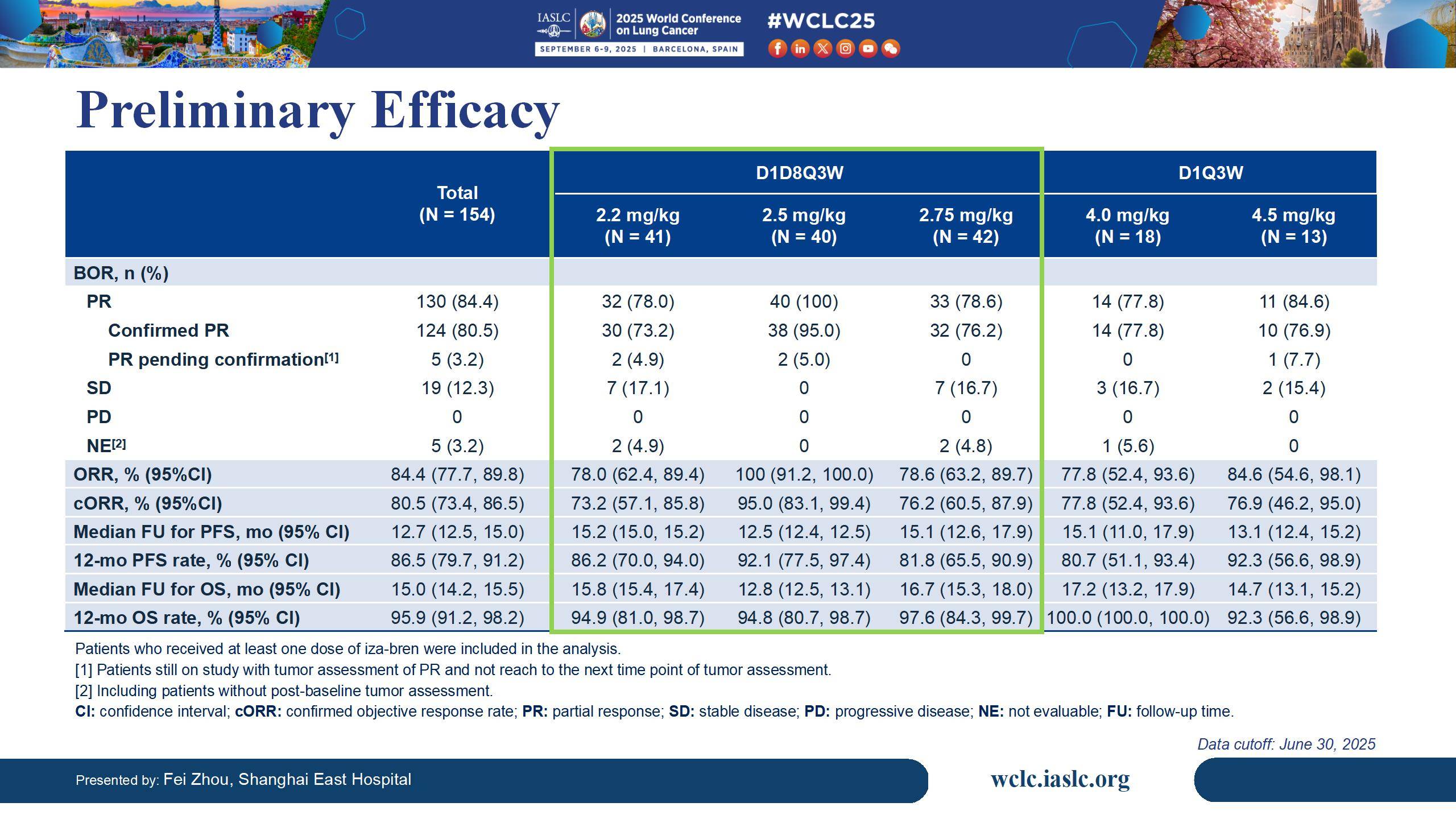Open the wclc.iaslc.org link
This screenshot has width=1456, height=819.
pos(1060,779)
